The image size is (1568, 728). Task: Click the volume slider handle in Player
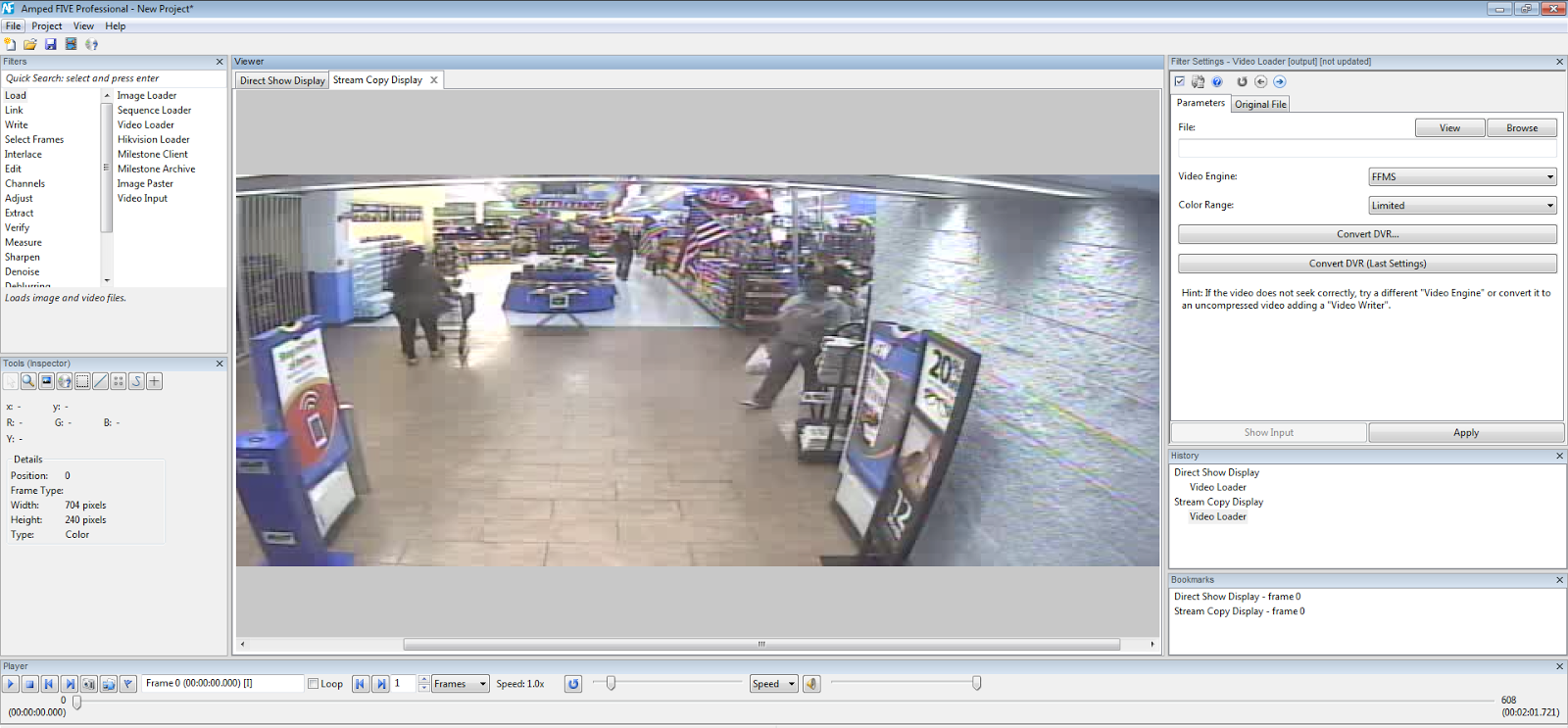[x=976, y=683]
